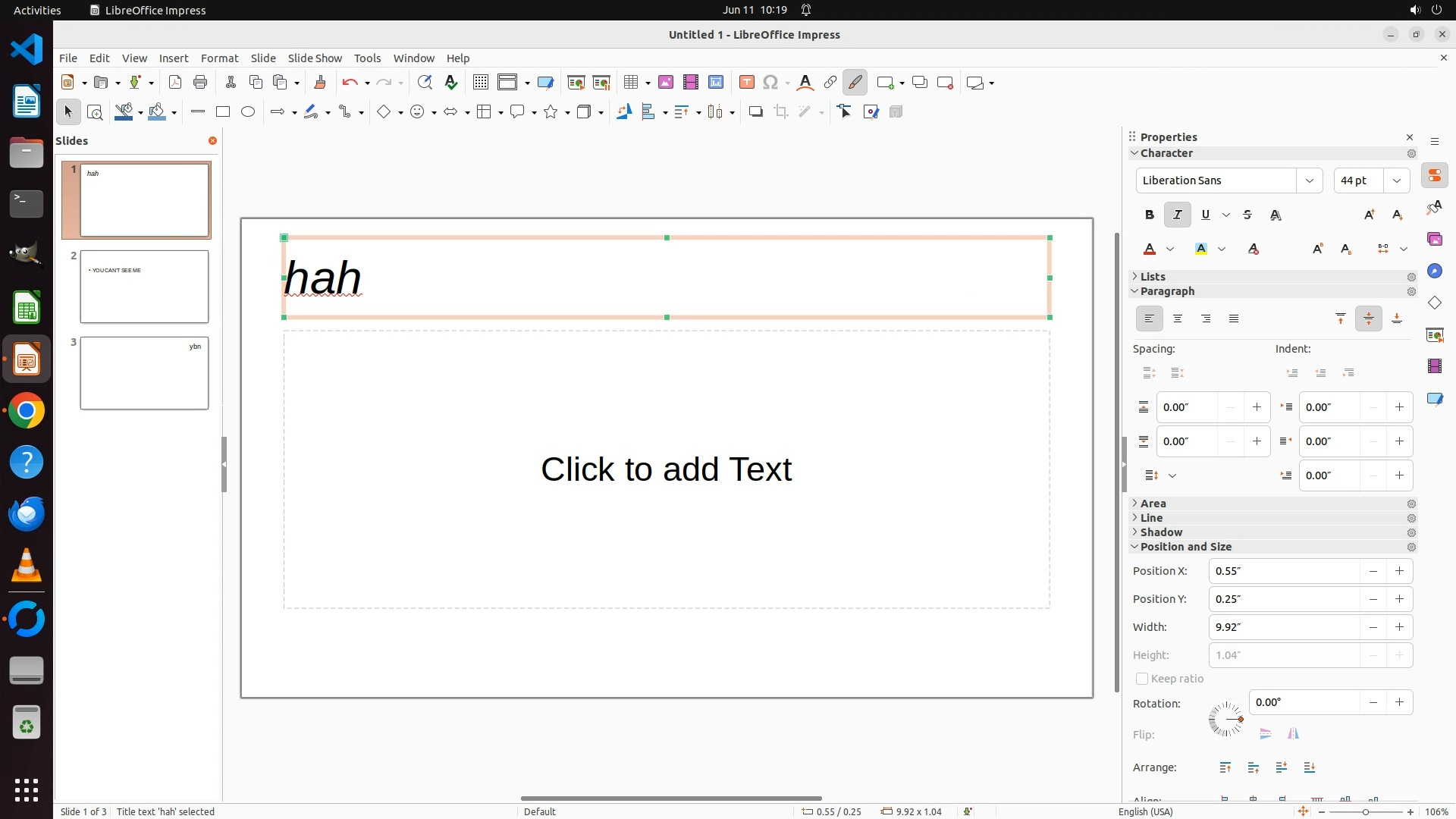
Task: Enable the Keep ratio checkbox
Action: click(x=1142, y=679)
